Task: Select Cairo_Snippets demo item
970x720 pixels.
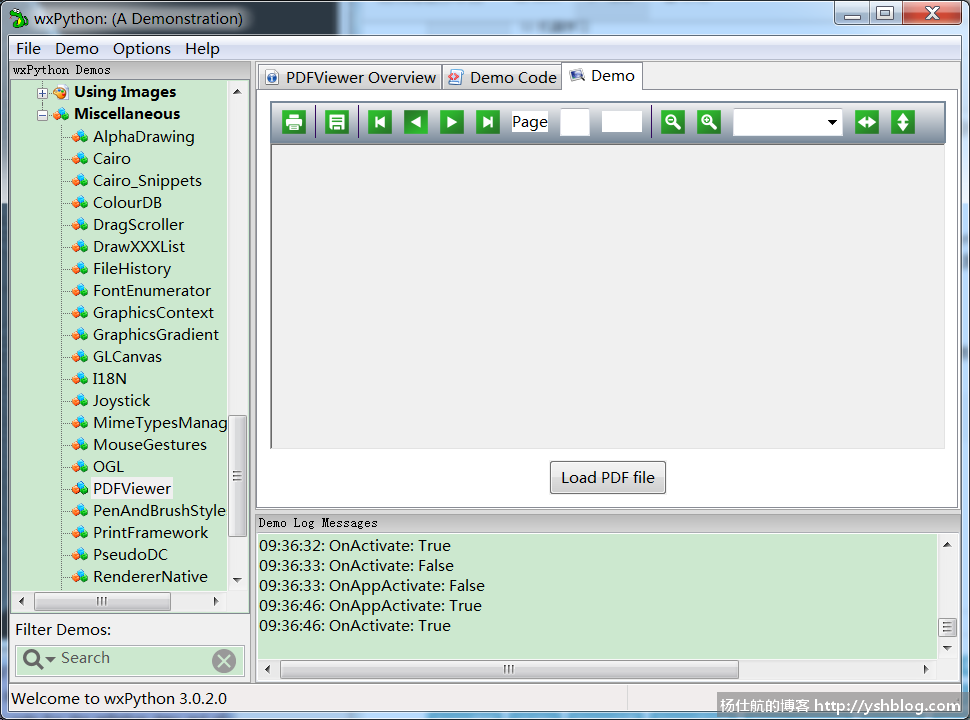Action: pyautogui.click(x=147, y=181)
